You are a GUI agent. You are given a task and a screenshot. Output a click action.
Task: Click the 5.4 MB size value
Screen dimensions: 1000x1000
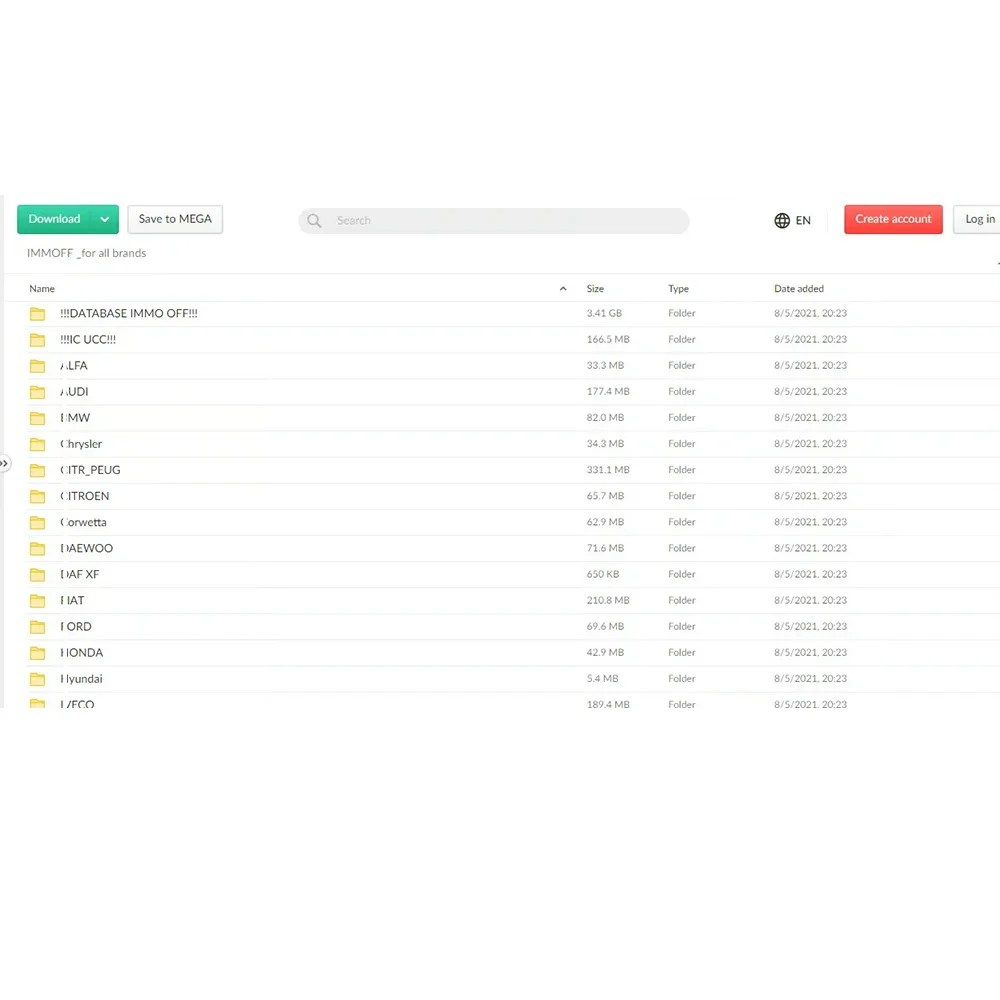coord(602,680)
